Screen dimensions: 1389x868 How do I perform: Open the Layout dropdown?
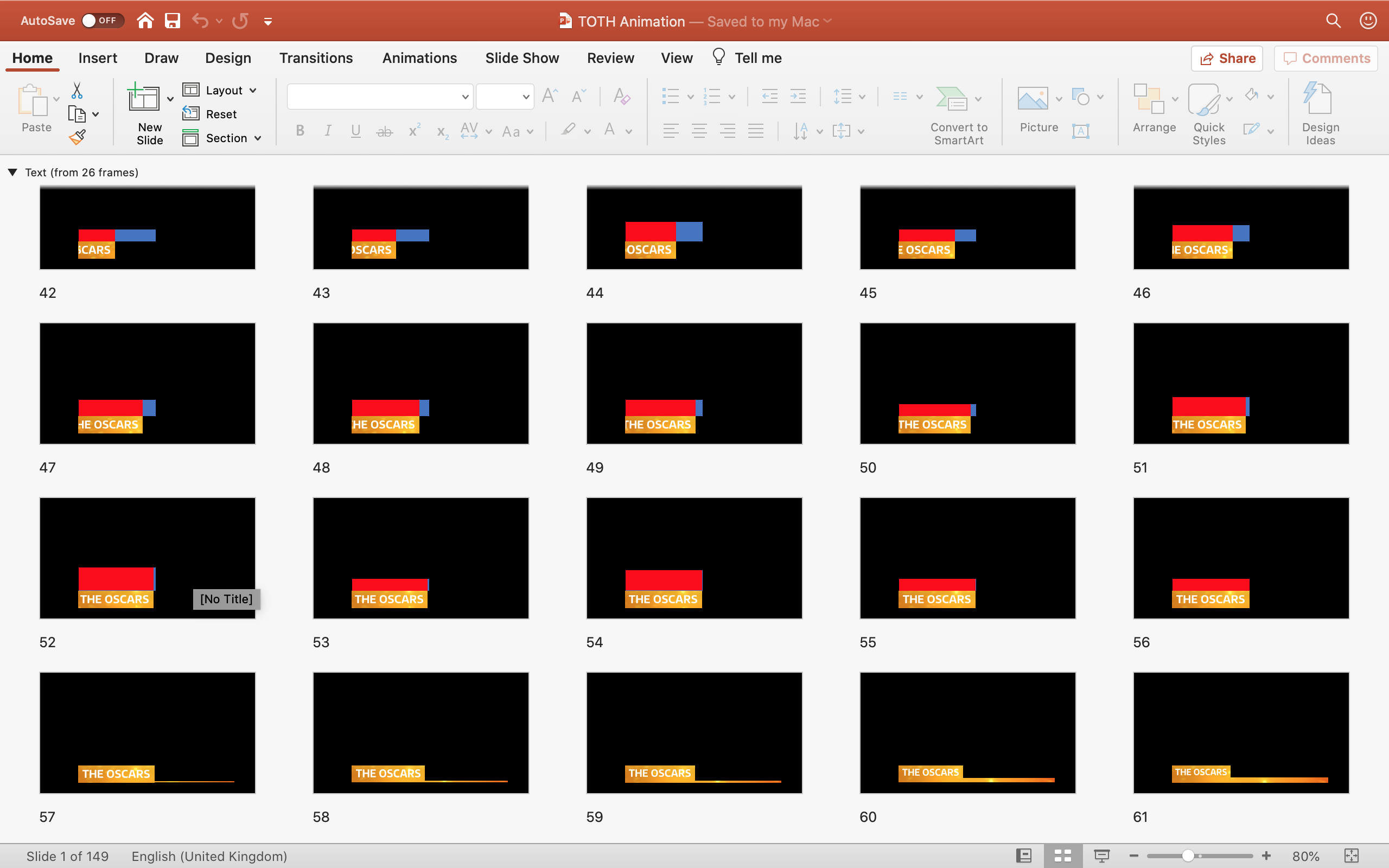(220, 90)
